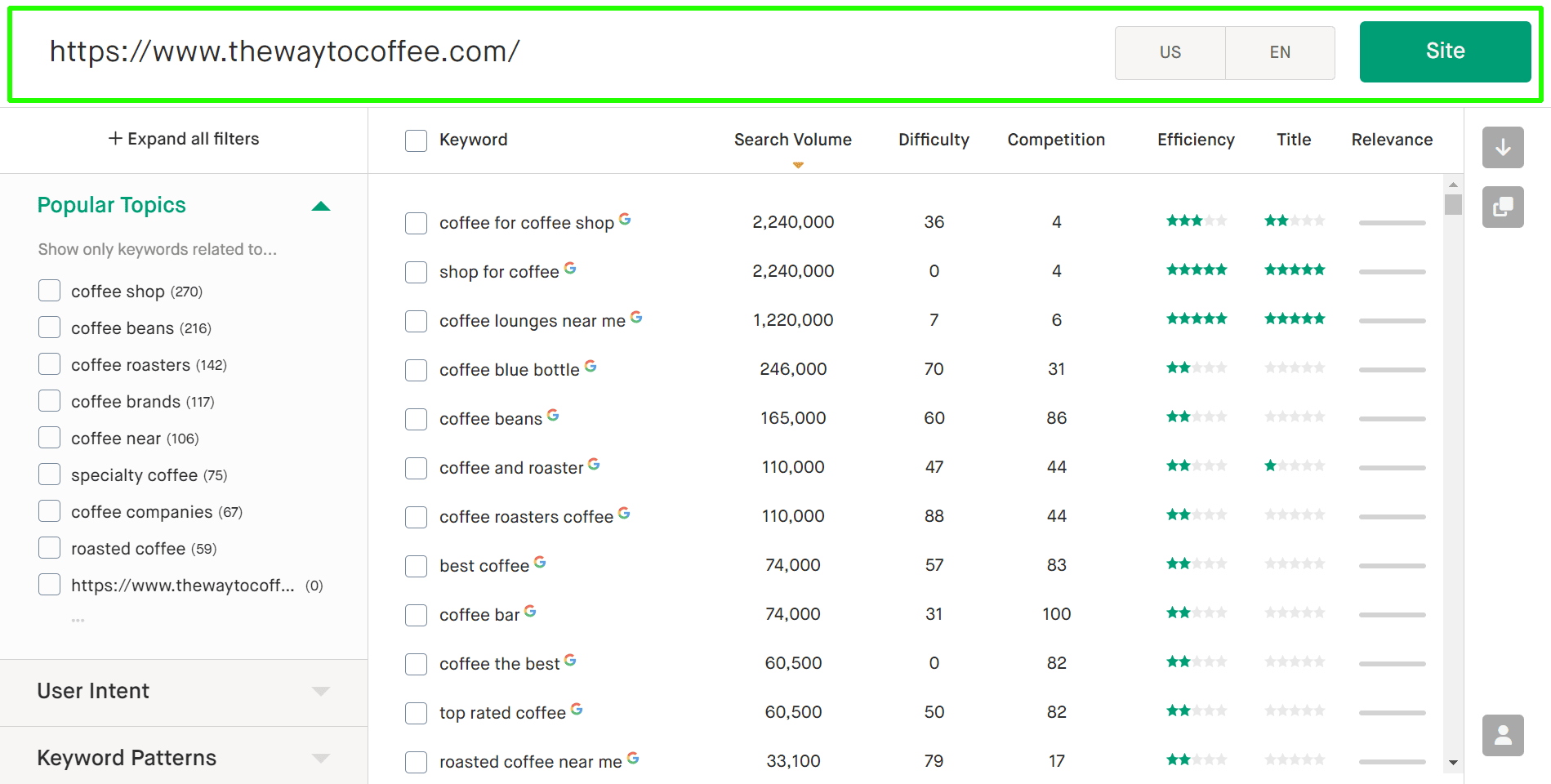Expand the User Intent section
This screenshot has width=1551, height=784.
(x=319, y=691)
